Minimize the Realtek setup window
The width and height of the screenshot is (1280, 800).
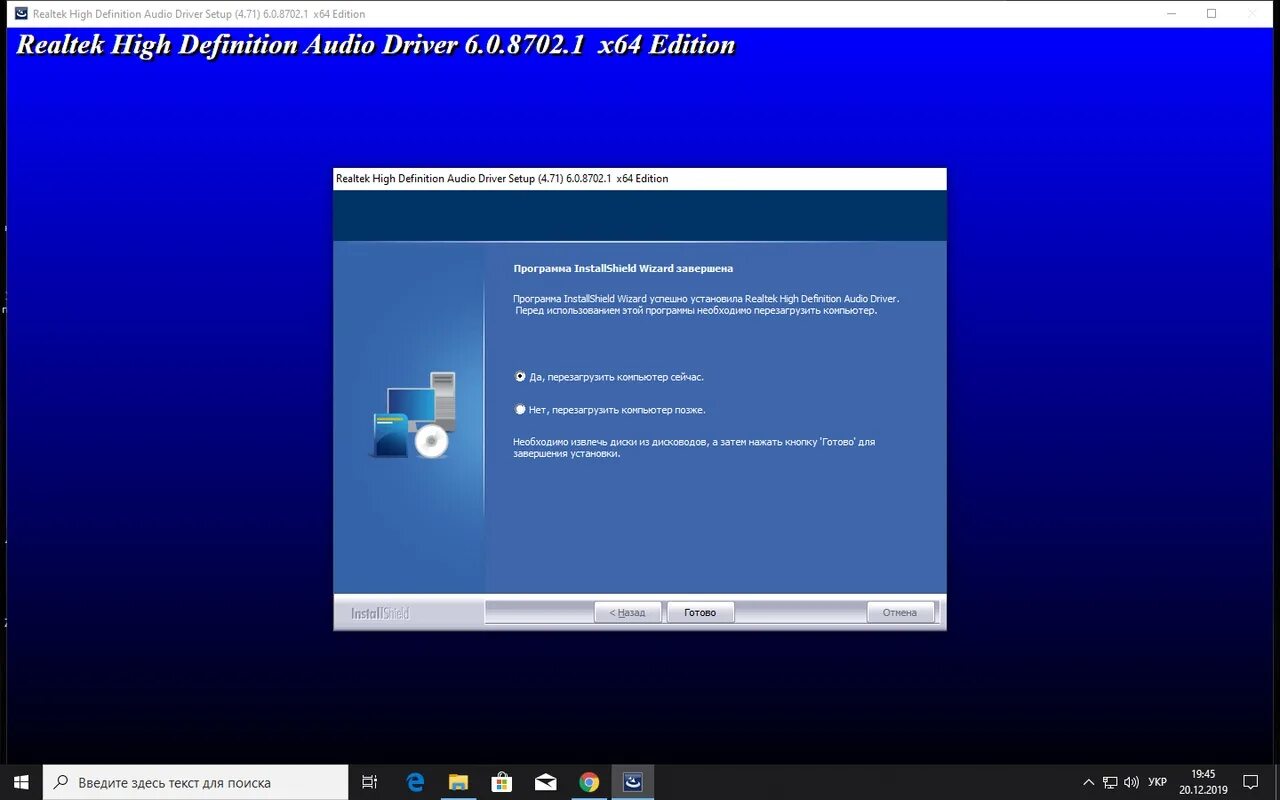tap(1172, 14)
